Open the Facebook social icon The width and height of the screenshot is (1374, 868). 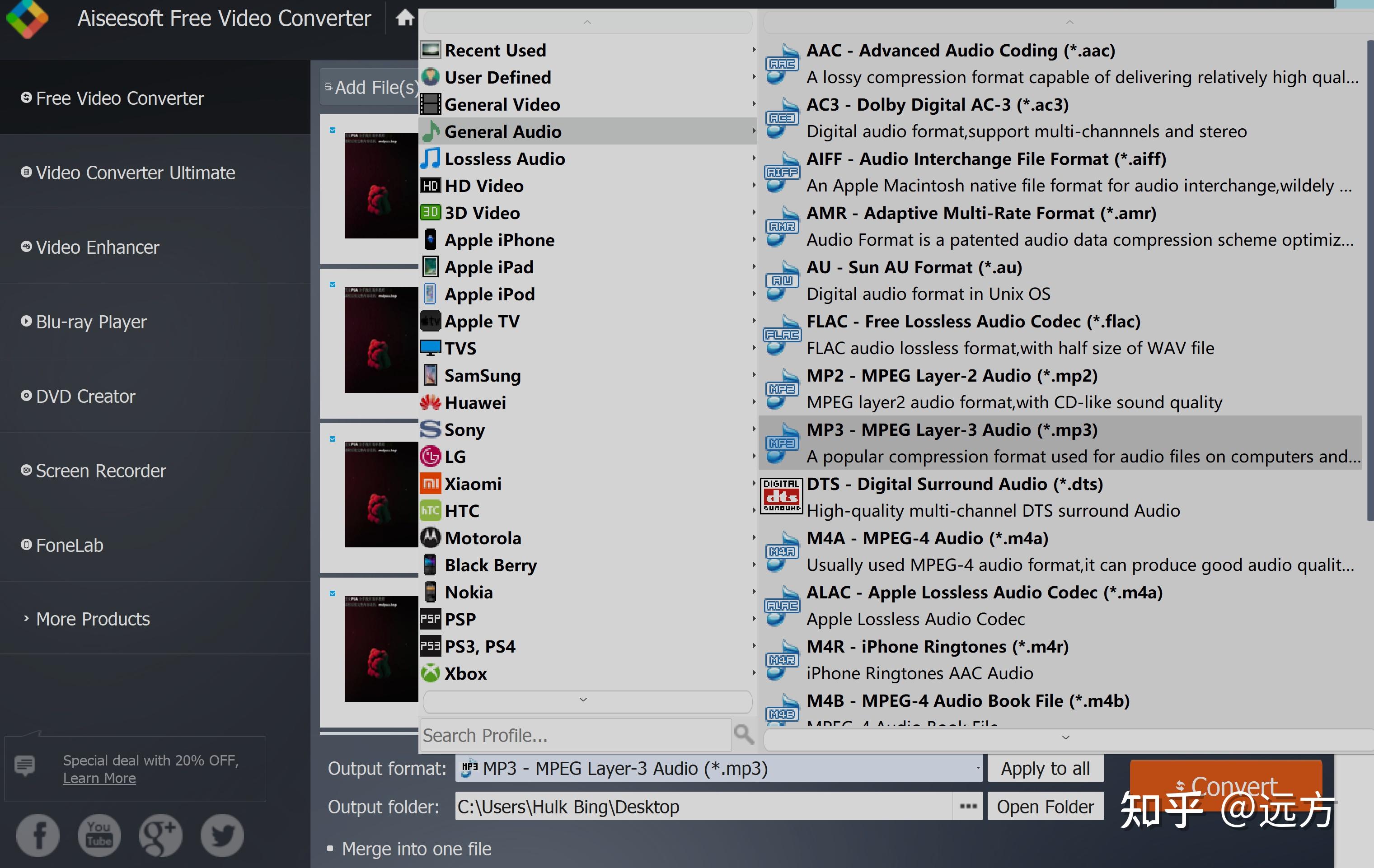point(38,835)
